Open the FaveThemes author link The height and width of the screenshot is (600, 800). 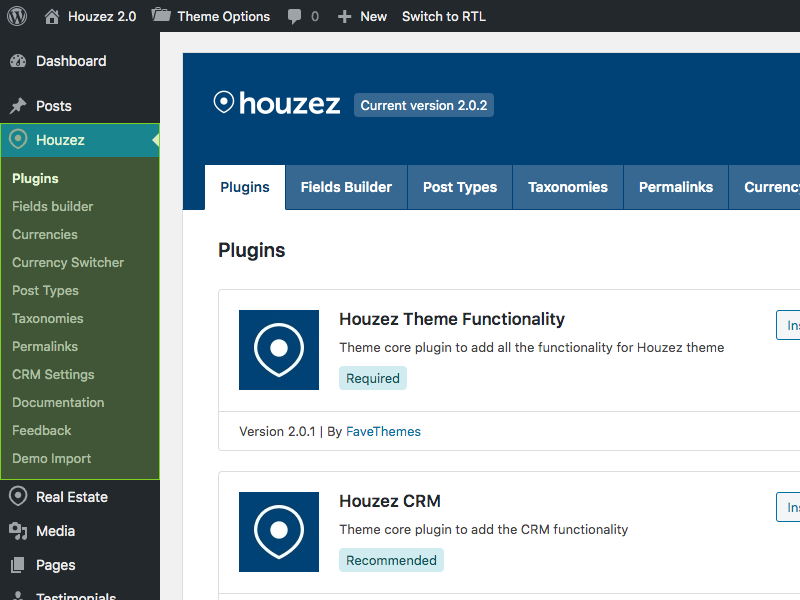point(383,432)
